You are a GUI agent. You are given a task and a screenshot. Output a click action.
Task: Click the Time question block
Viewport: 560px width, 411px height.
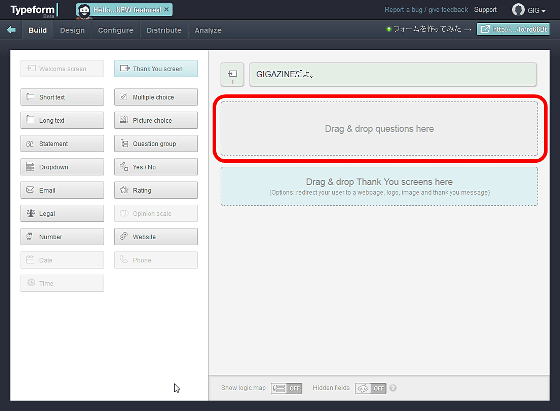point(62,284)
